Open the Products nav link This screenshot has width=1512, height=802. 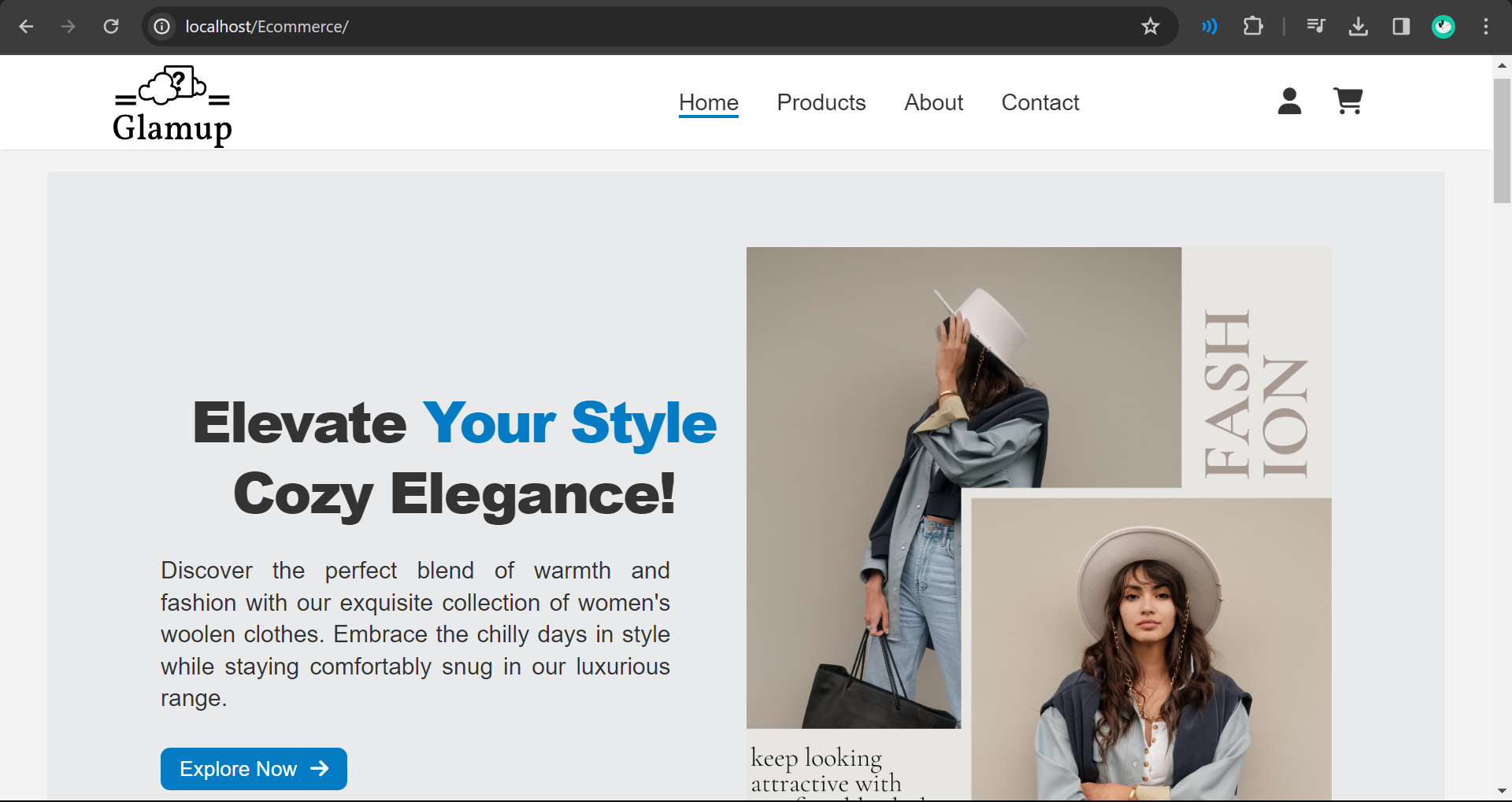(x=821, y=103)
